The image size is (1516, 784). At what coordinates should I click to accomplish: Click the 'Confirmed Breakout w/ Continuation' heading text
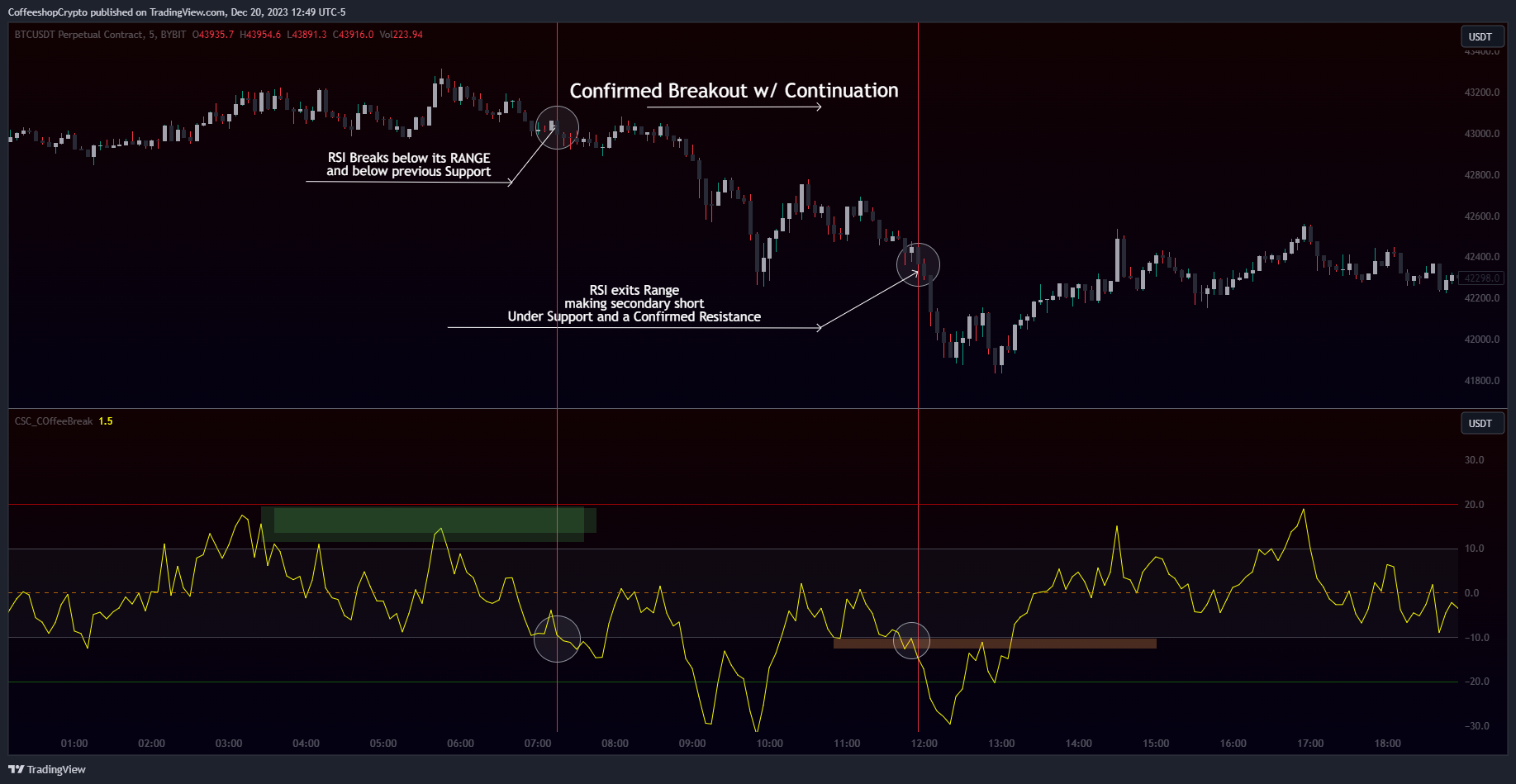tap(734, 90)
